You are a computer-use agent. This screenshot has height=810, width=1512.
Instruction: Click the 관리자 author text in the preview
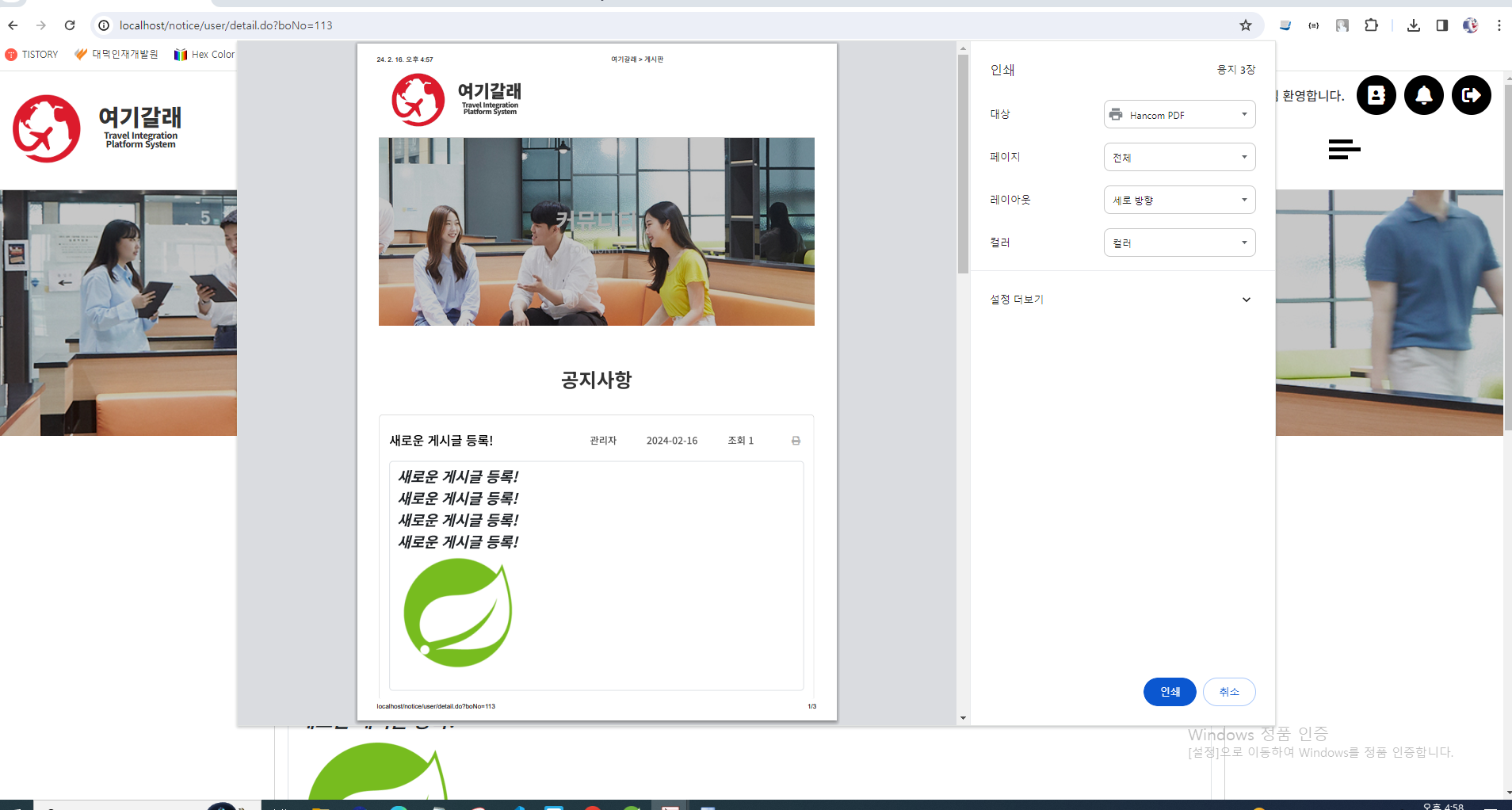tap(603, 441)
